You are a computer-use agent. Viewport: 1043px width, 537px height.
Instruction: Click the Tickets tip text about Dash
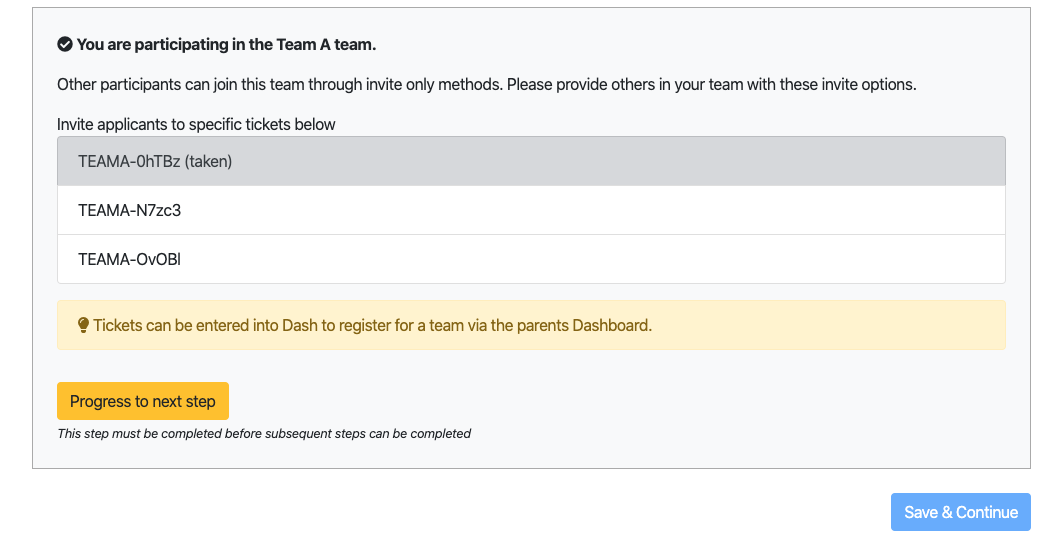click(x=372, y=325)
